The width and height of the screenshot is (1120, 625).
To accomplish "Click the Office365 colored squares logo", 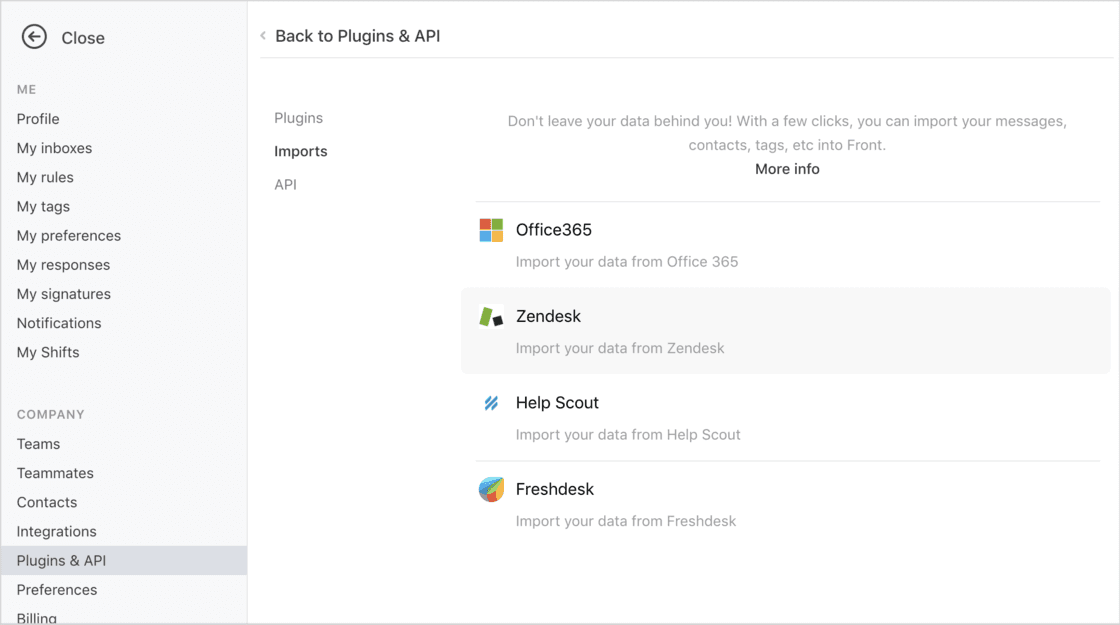I will click(x=491, y=230).
